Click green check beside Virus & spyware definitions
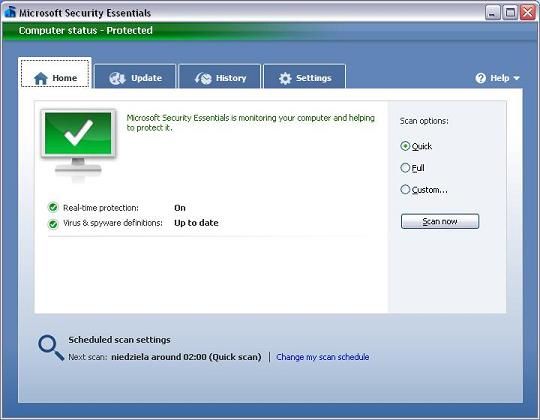Viewport: 540px width, 420px height. [53, 224]
